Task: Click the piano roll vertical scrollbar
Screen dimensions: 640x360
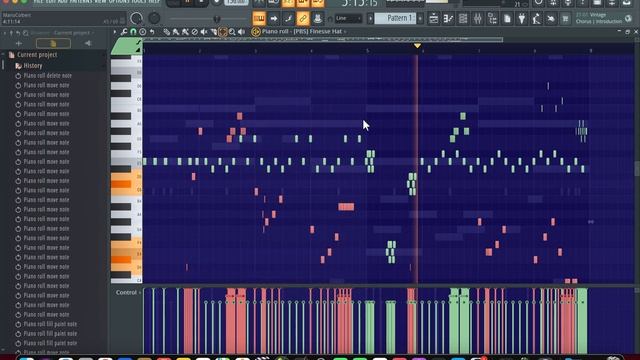Action: click(637, 168)
